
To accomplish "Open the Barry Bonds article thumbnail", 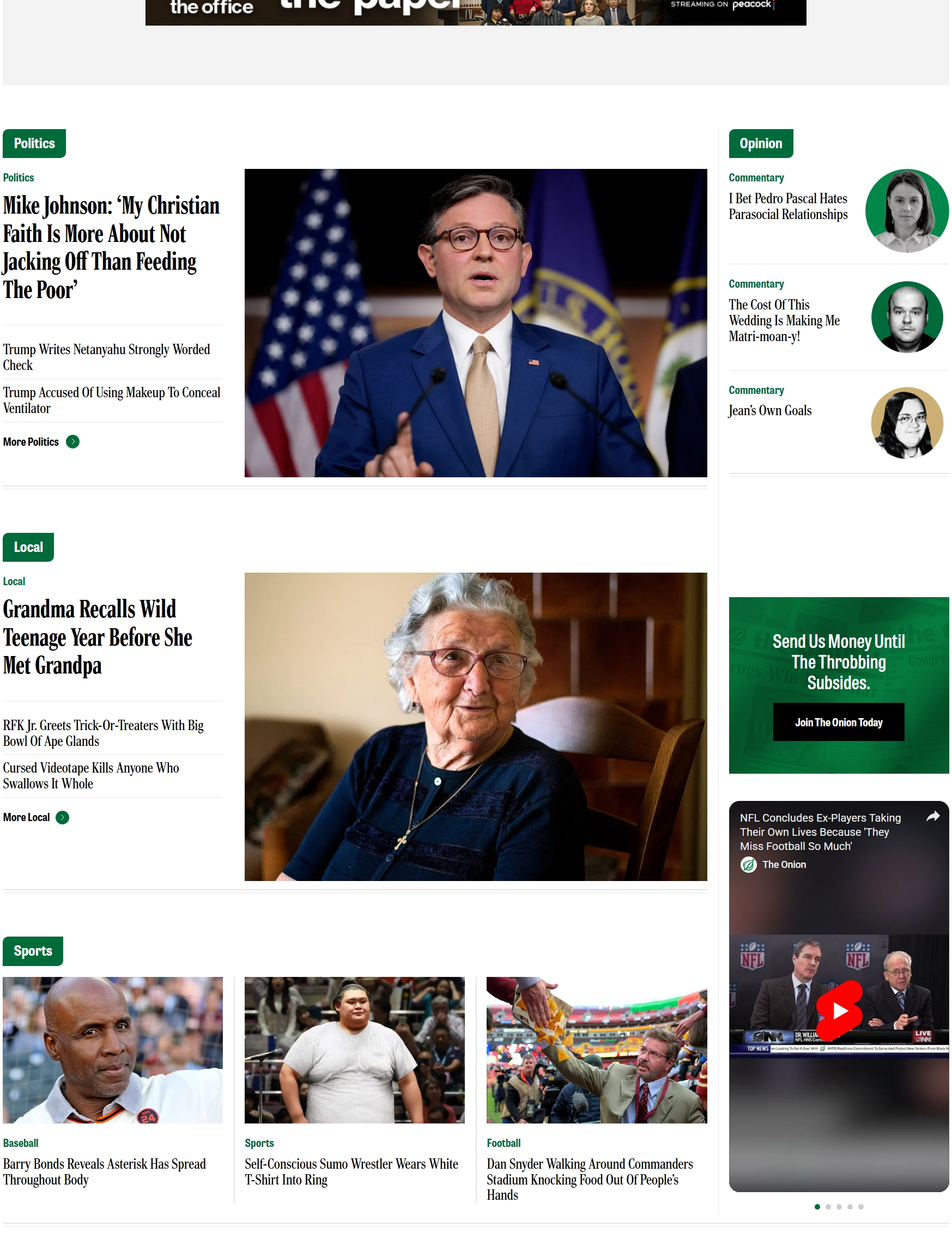I will [x=113, y=1049].
